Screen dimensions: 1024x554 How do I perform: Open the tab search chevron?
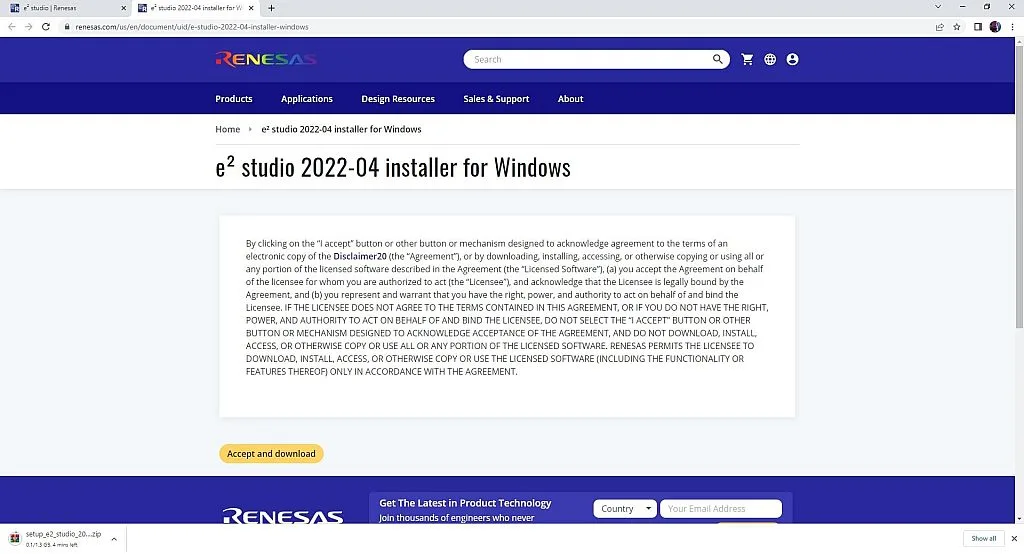coord(938,7)
